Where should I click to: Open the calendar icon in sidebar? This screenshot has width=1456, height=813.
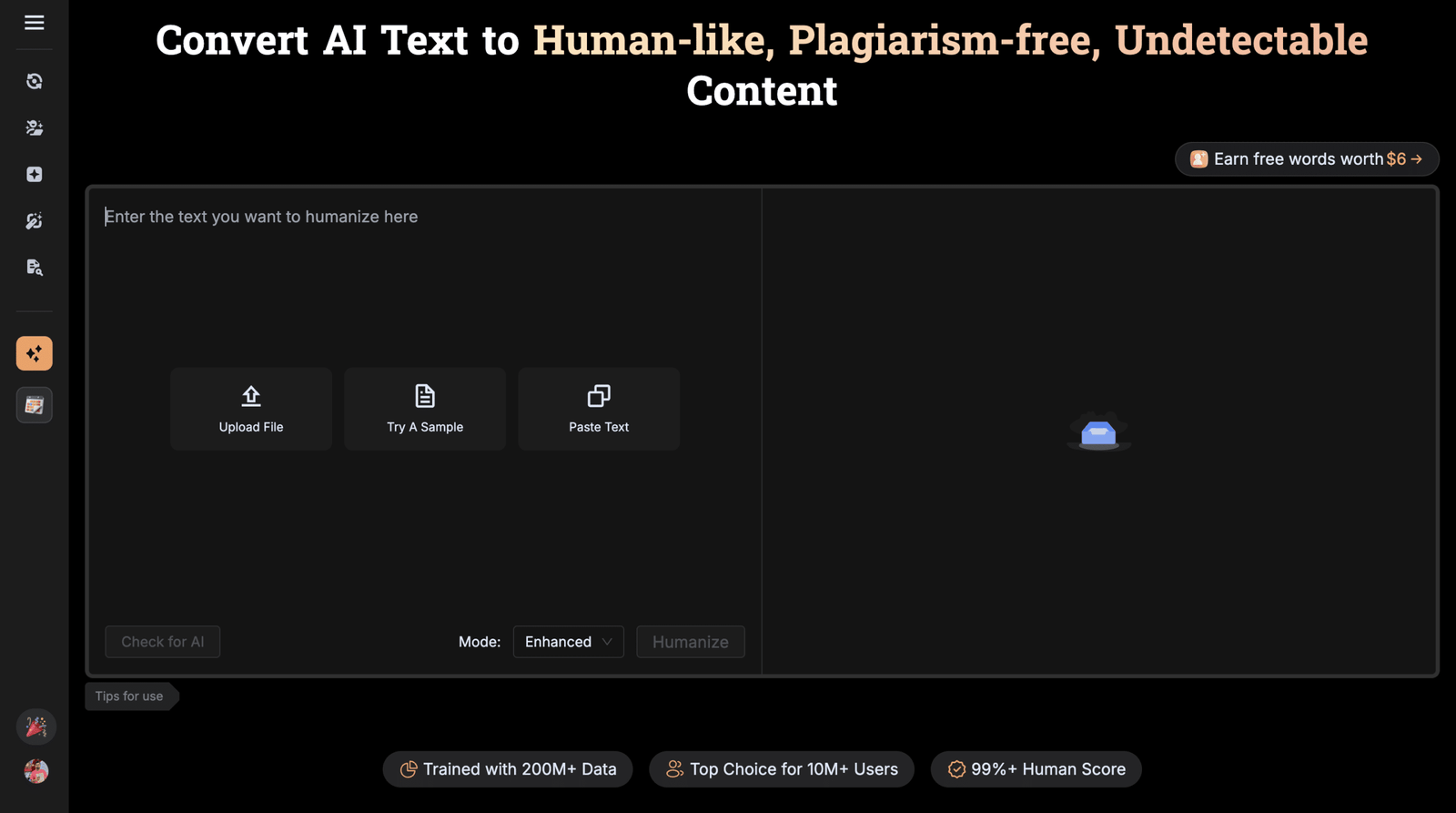click(35, 405)
